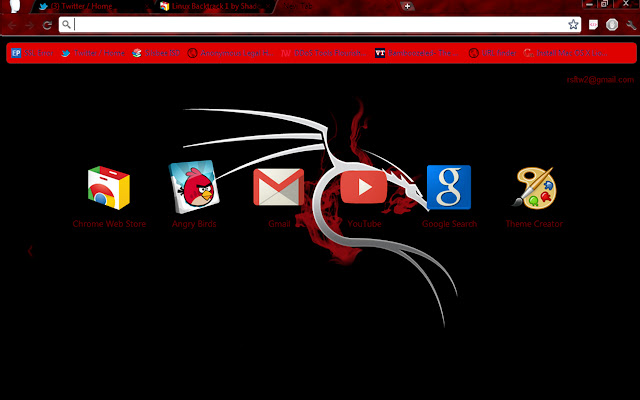Image resolution: width=640 pixels, height=400 pixels.
Task: Switch to Linux Backtrack 1 tab
Action: click(x=216, y=7)
